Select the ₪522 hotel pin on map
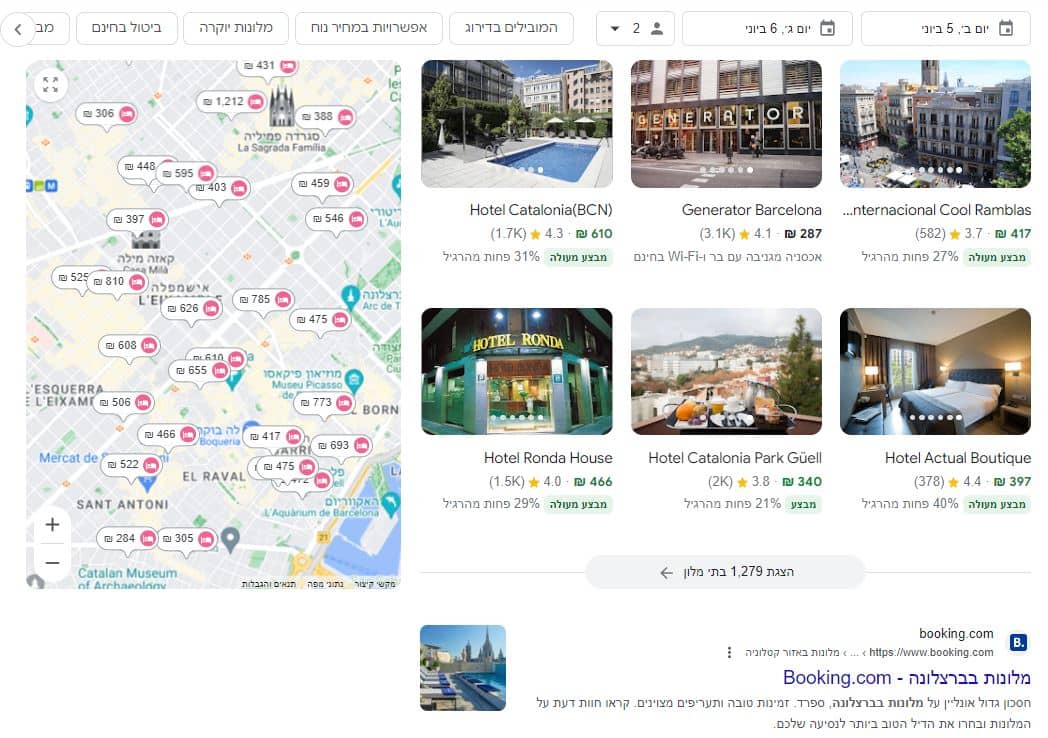This screenshot has width=1048, height=738. click(x=132, y=465)
